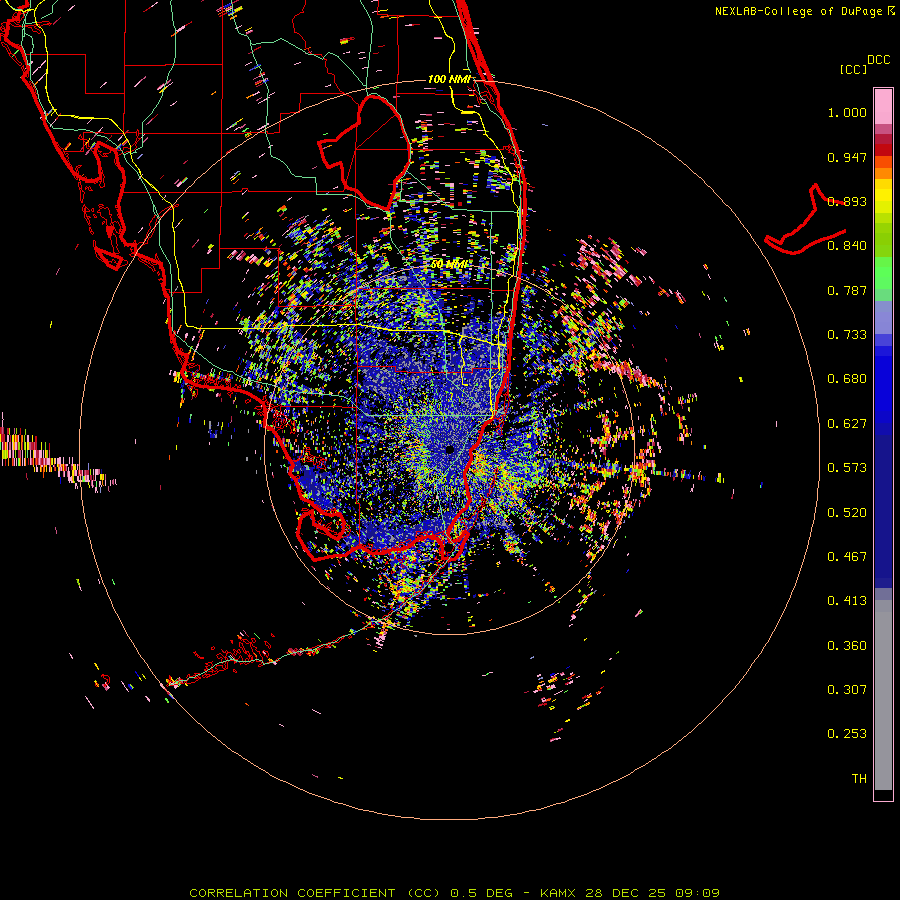Pick the light pink top color band
Image resolution: width=900 pixels, height=900 pixels.
tap(883, 106)
